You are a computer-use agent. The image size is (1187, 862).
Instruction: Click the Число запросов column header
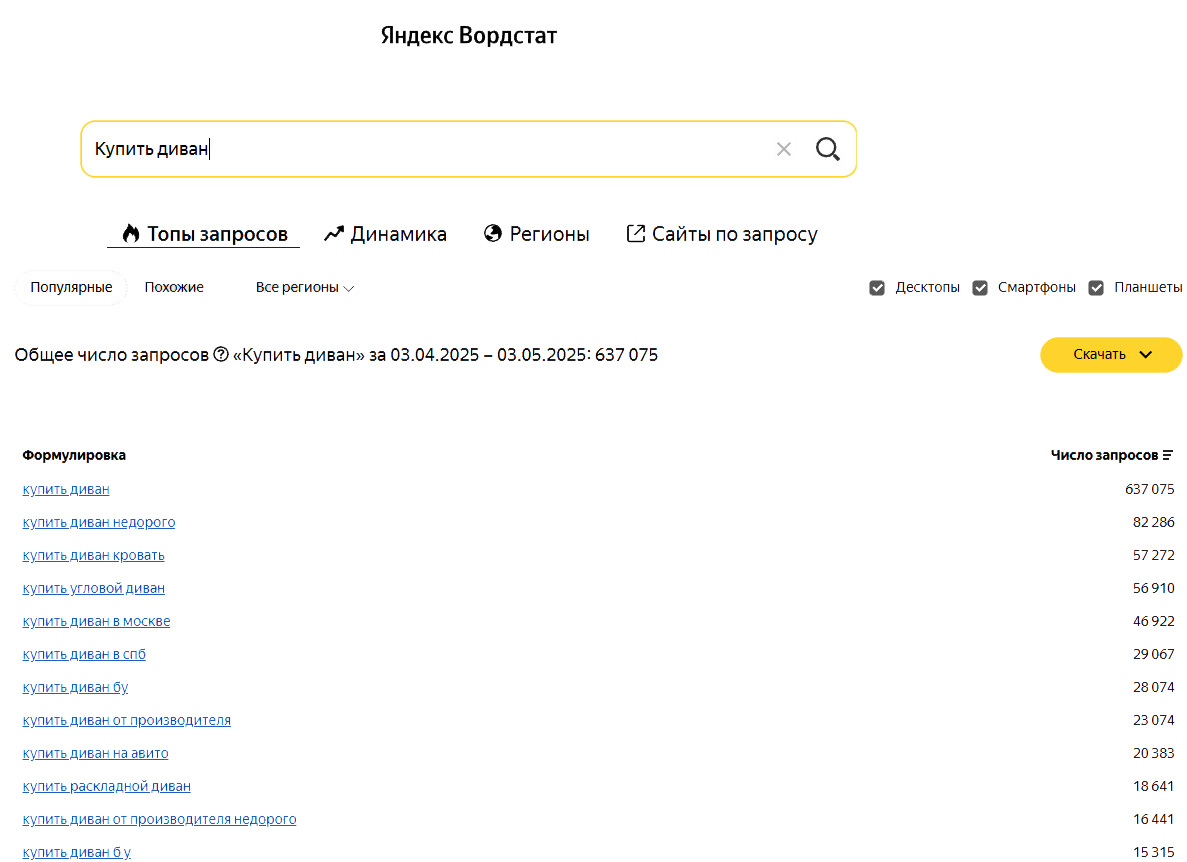(x=1104, y=455)
